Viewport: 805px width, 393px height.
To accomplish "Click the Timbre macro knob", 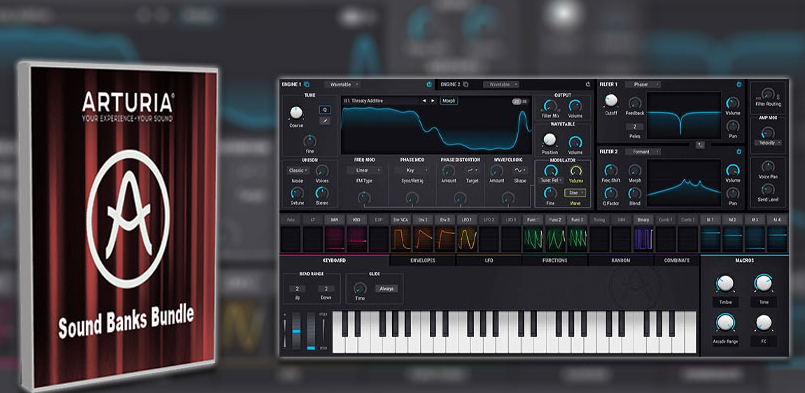I will 725,283.
